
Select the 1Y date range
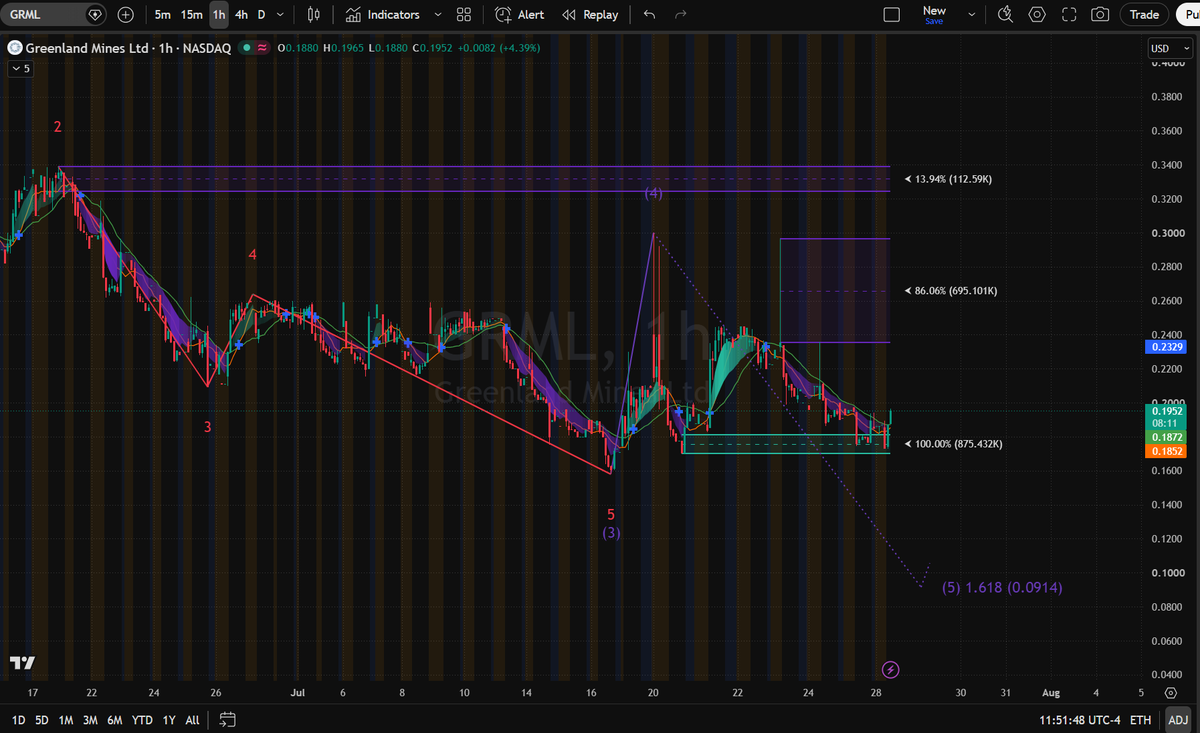(x=170, y=719)
